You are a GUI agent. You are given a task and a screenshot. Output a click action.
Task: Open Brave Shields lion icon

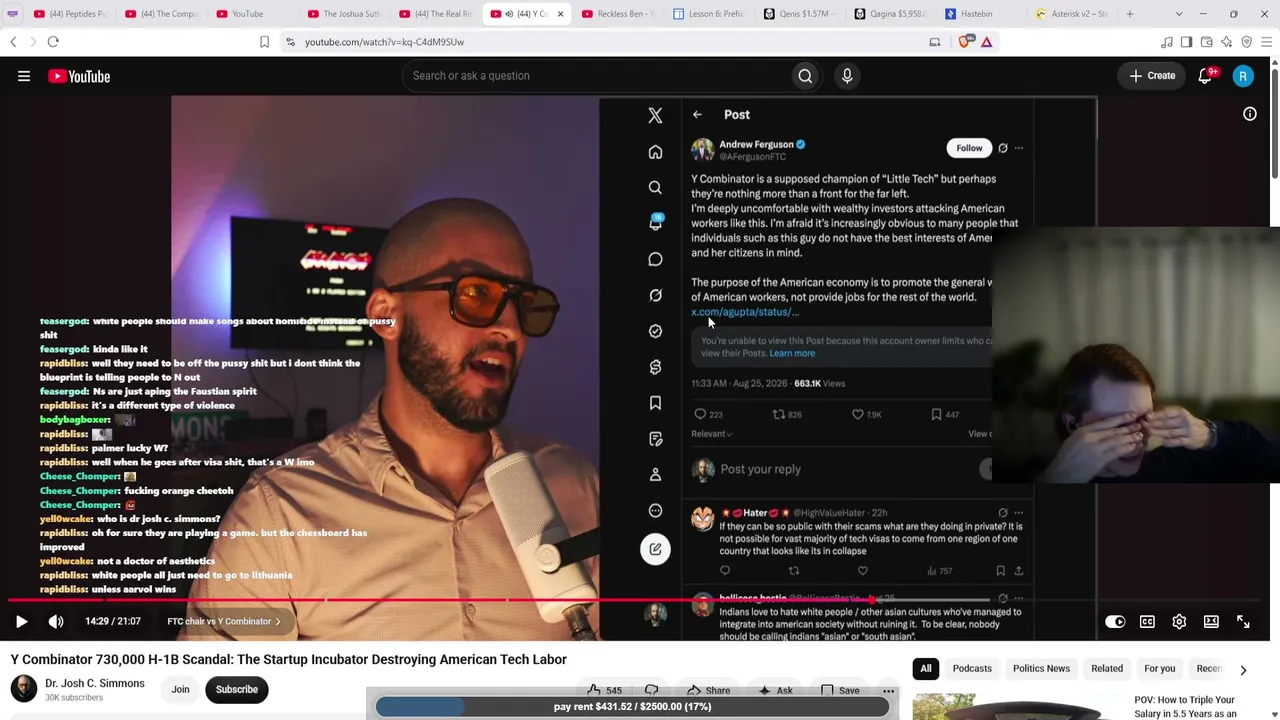pyautogui.click(x=965, y=42)
